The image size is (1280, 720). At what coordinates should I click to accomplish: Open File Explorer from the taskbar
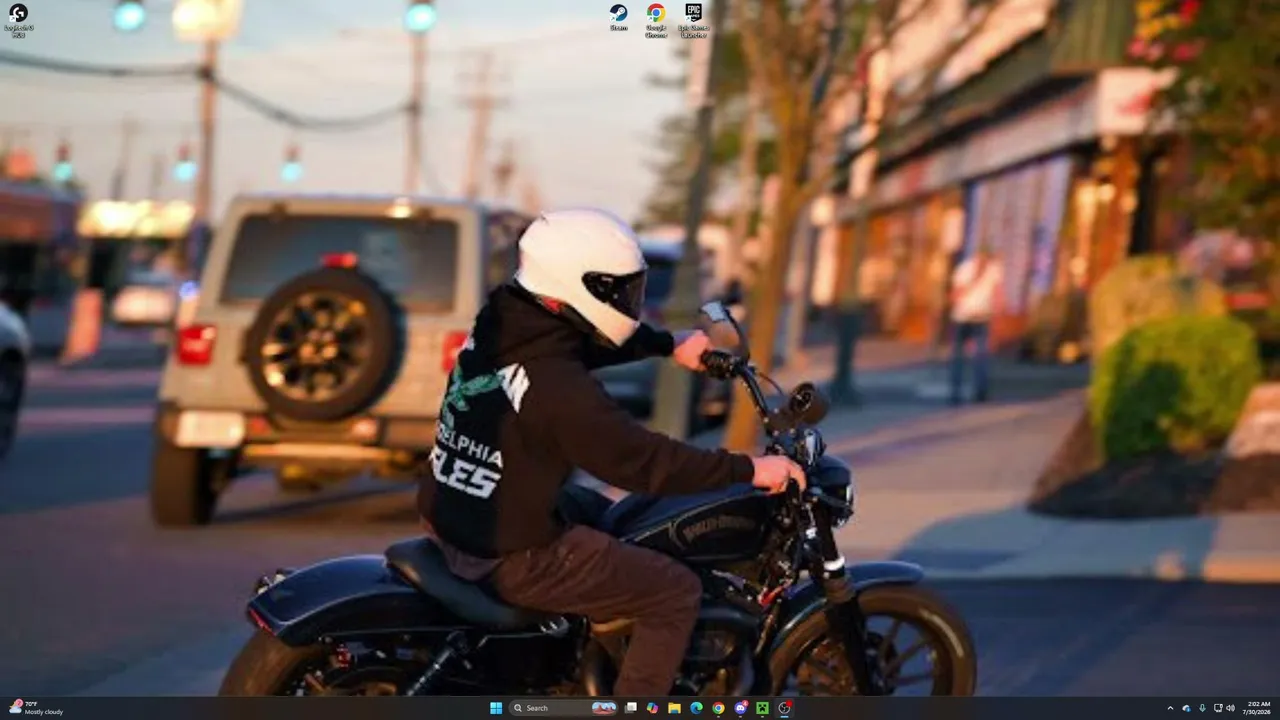(x=674, y=708)
